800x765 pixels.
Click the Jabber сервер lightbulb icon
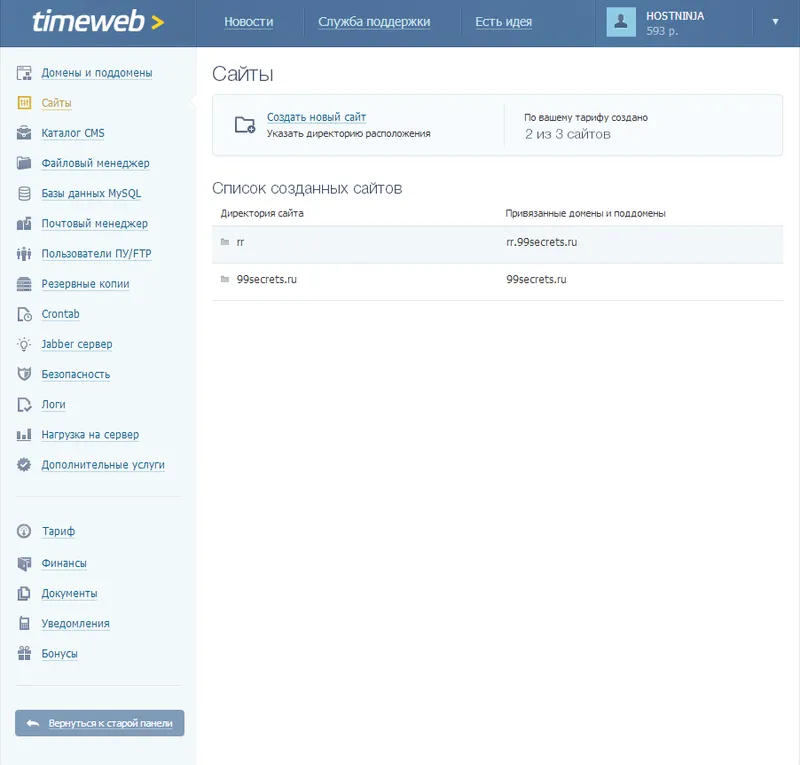click(x=24, y=344)
